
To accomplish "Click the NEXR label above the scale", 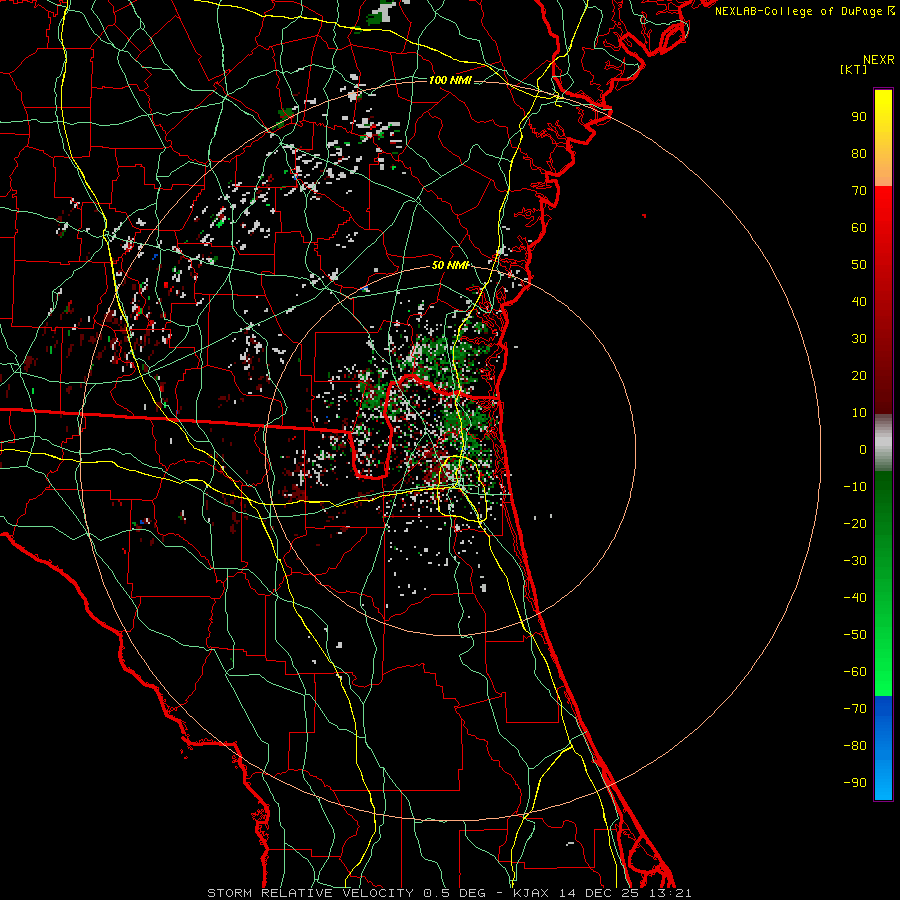I will pos(878,60).
